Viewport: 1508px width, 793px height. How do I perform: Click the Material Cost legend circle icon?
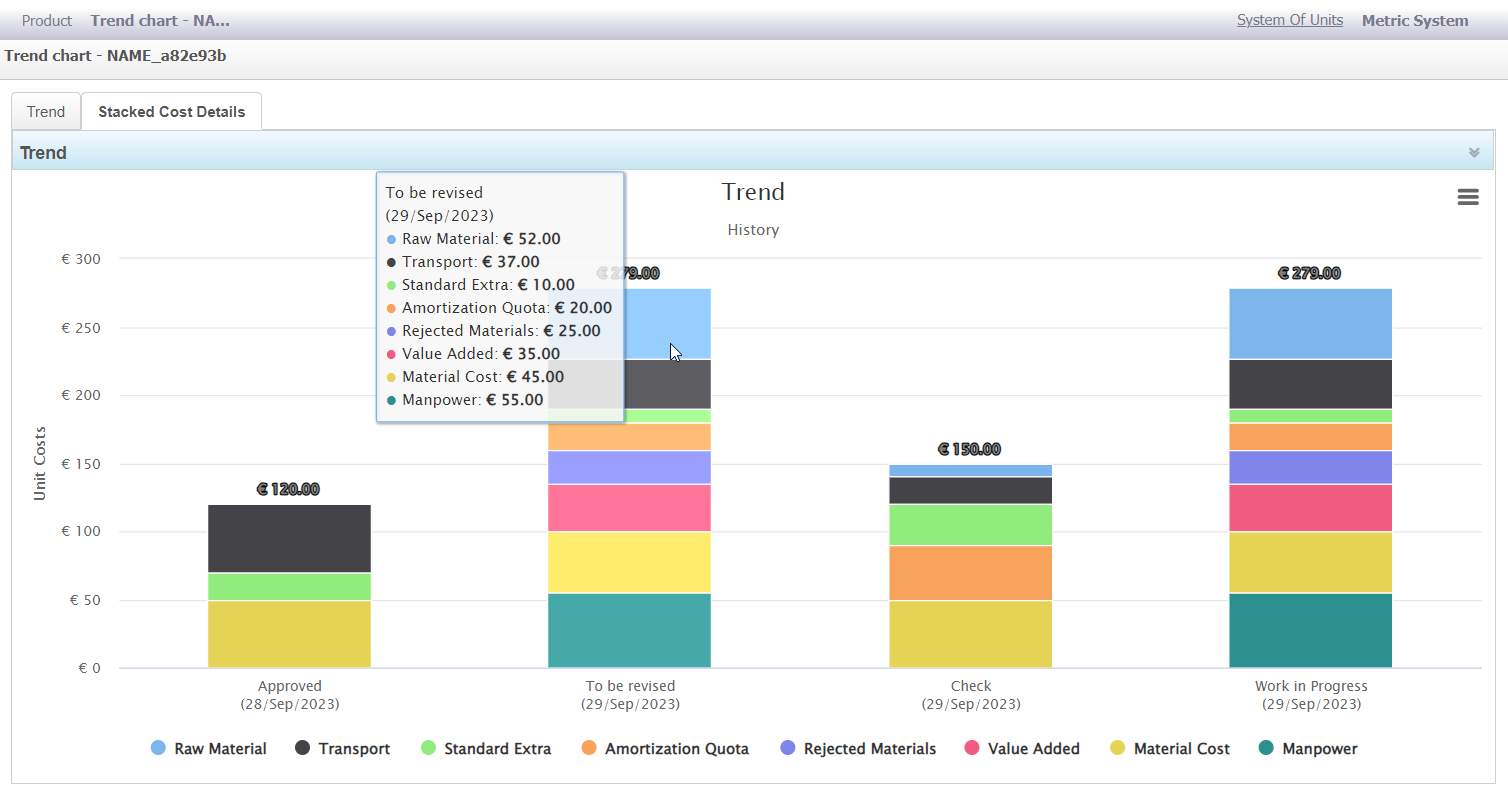click(x=1117, y=749)
